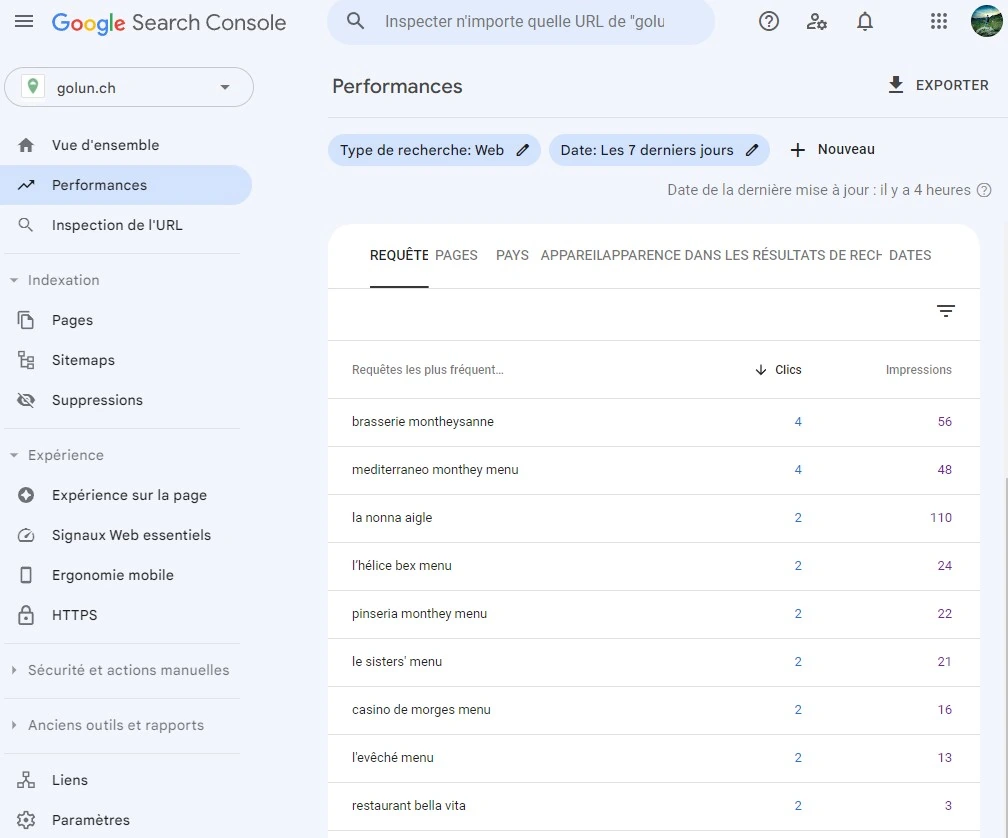Click the home icon for Vue d'ensemble

tap(26, 145)
